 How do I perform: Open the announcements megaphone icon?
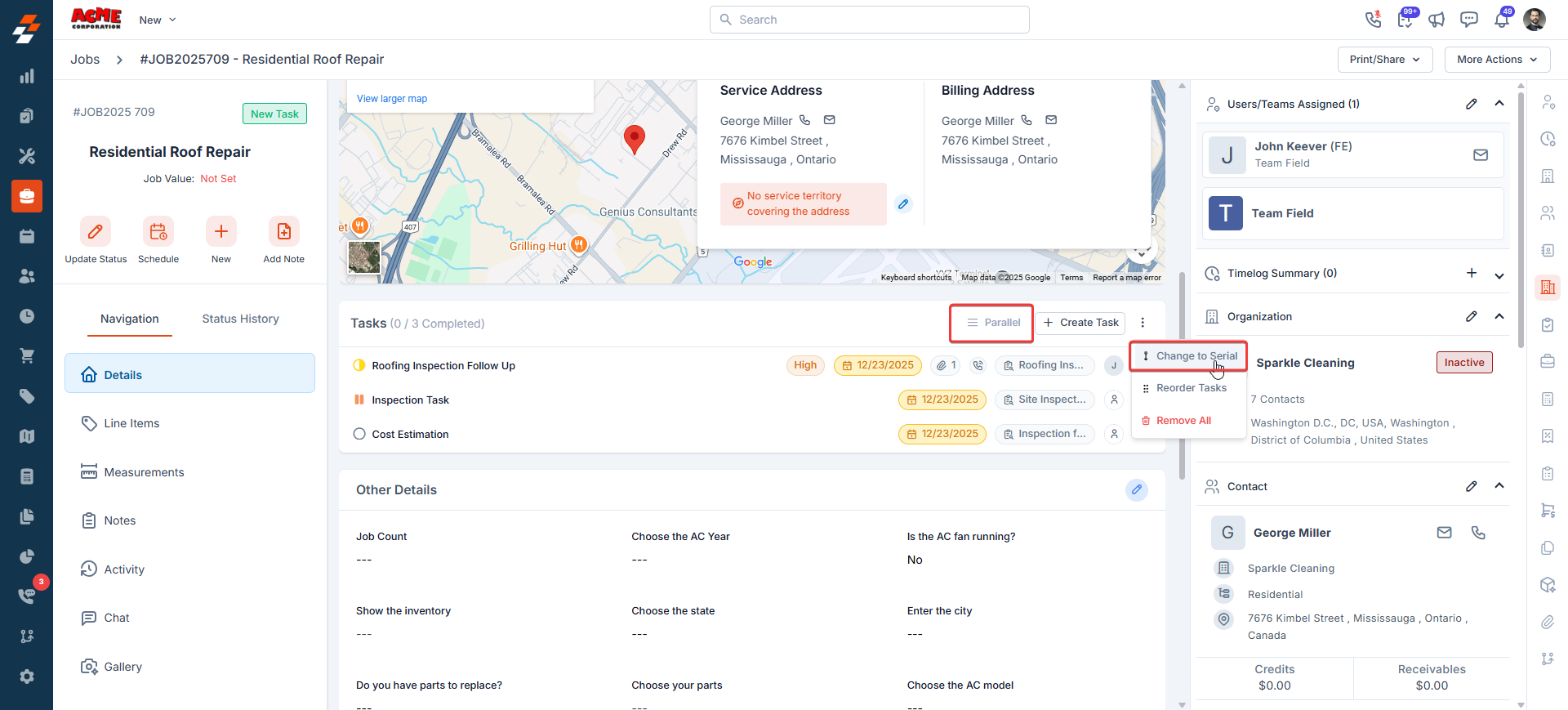coord(1437,20)
